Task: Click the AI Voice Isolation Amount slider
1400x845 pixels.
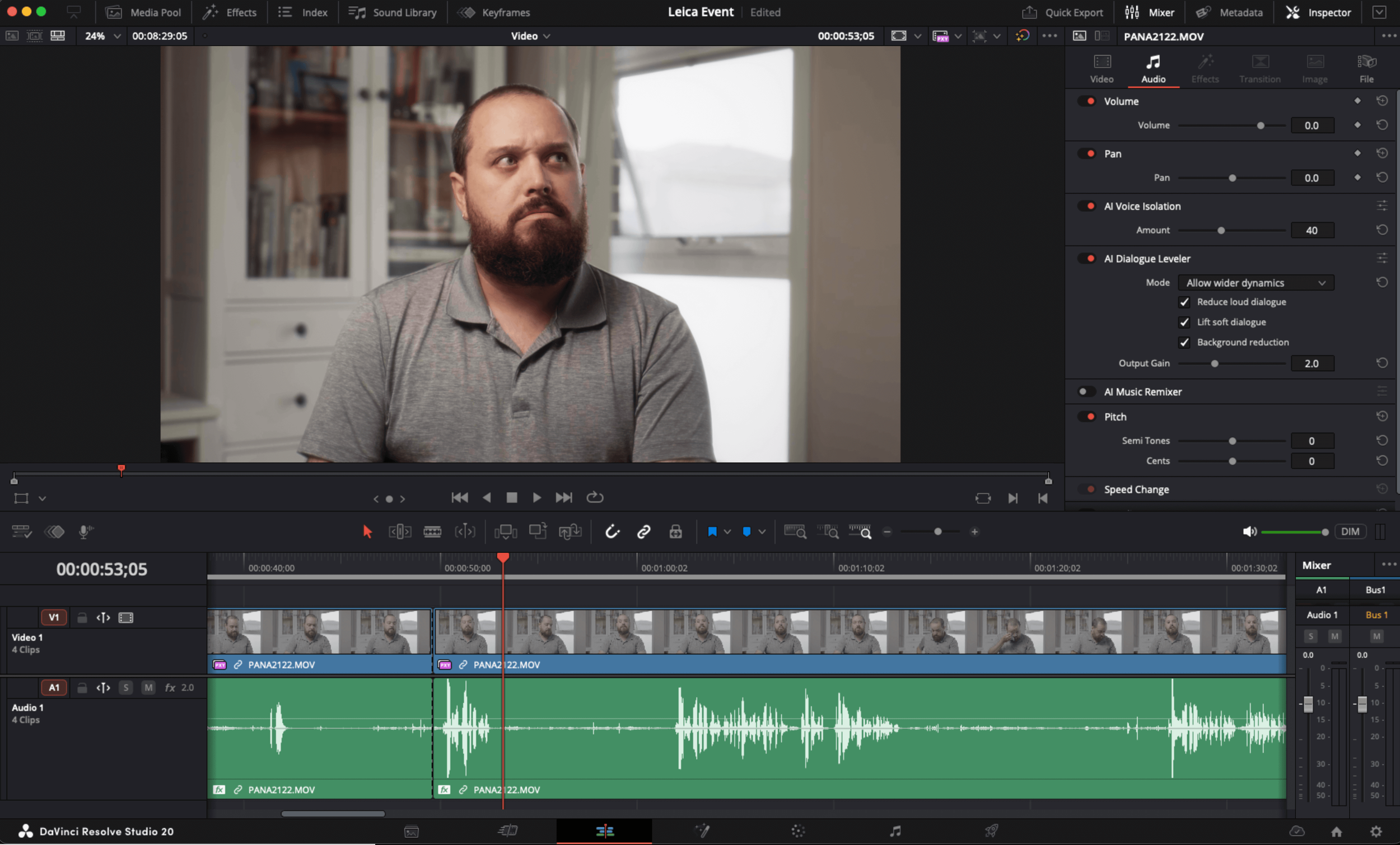Action: tap(1220, 231)
